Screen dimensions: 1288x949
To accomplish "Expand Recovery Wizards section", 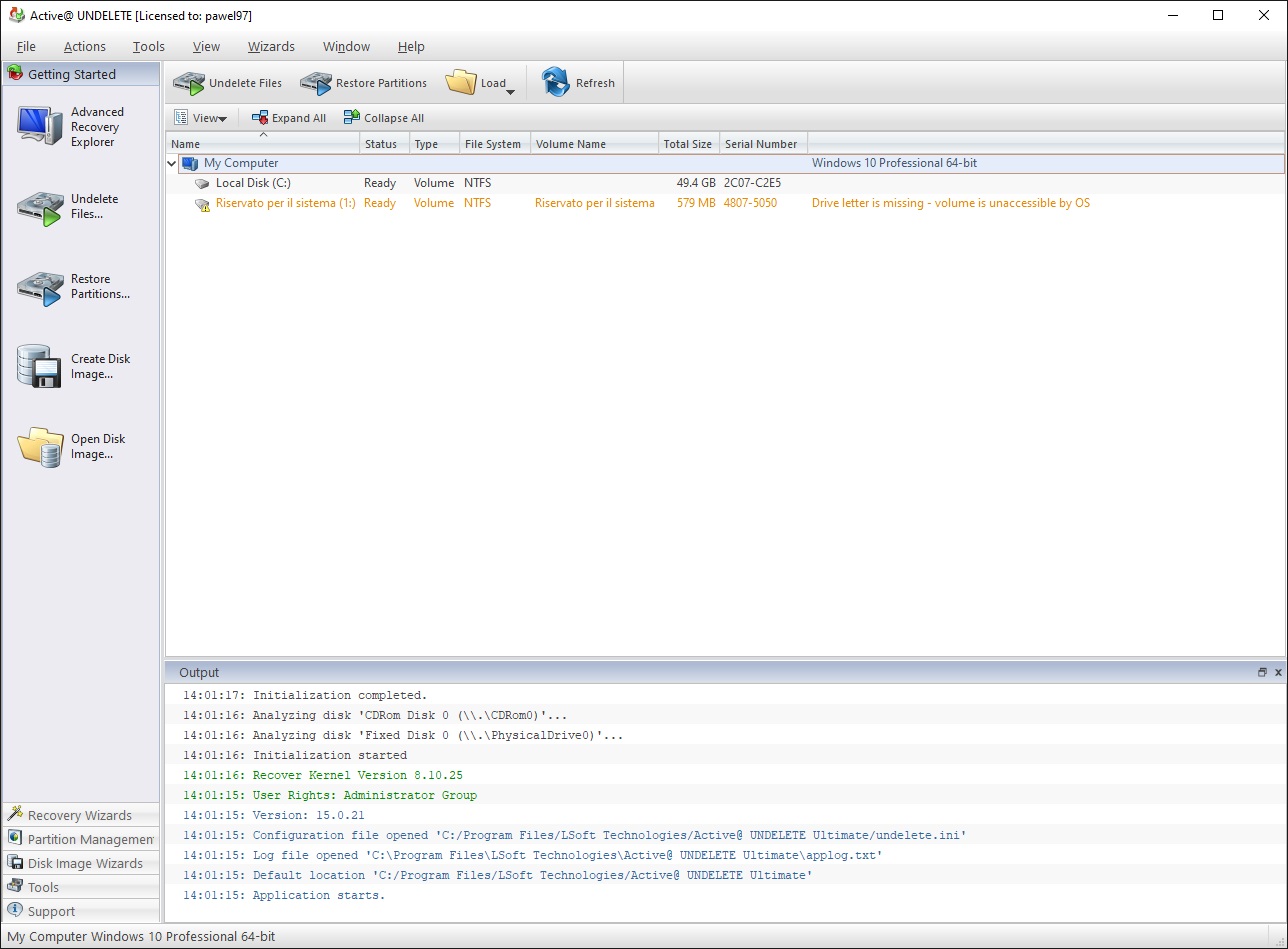I will (x=80, y=815).
